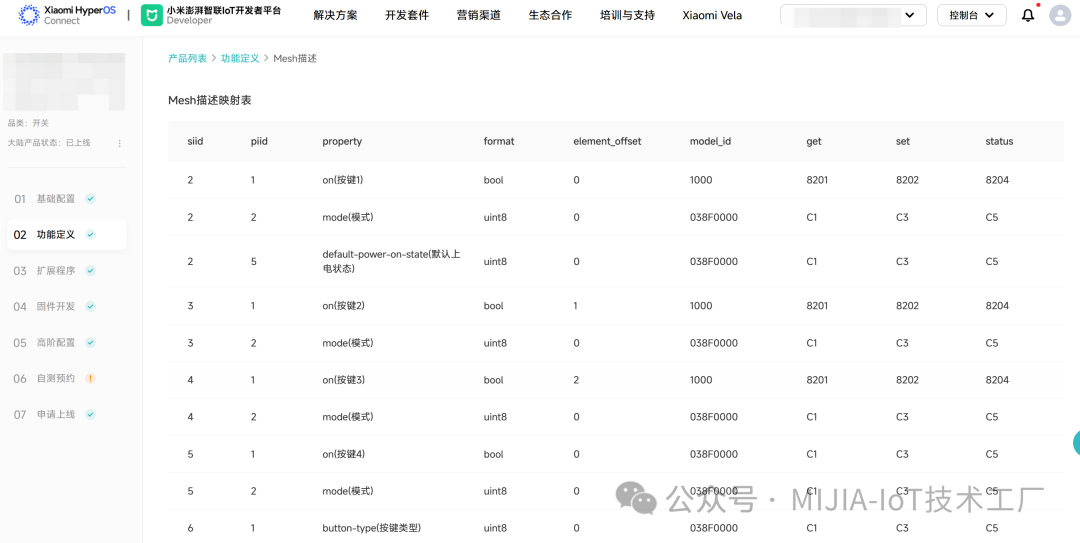
Task: Open the account selector dropdown in header
Action: 853,15
